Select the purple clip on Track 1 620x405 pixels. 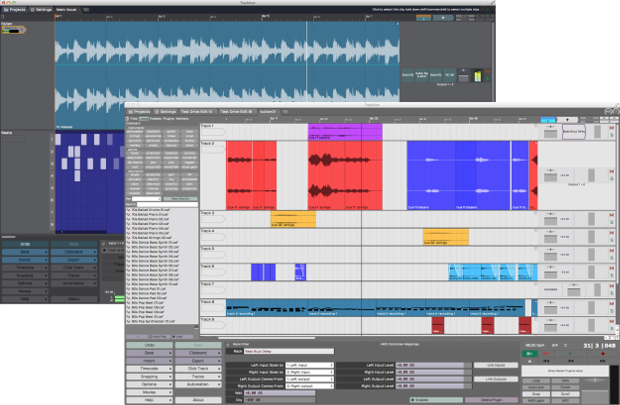pos(345,131)
